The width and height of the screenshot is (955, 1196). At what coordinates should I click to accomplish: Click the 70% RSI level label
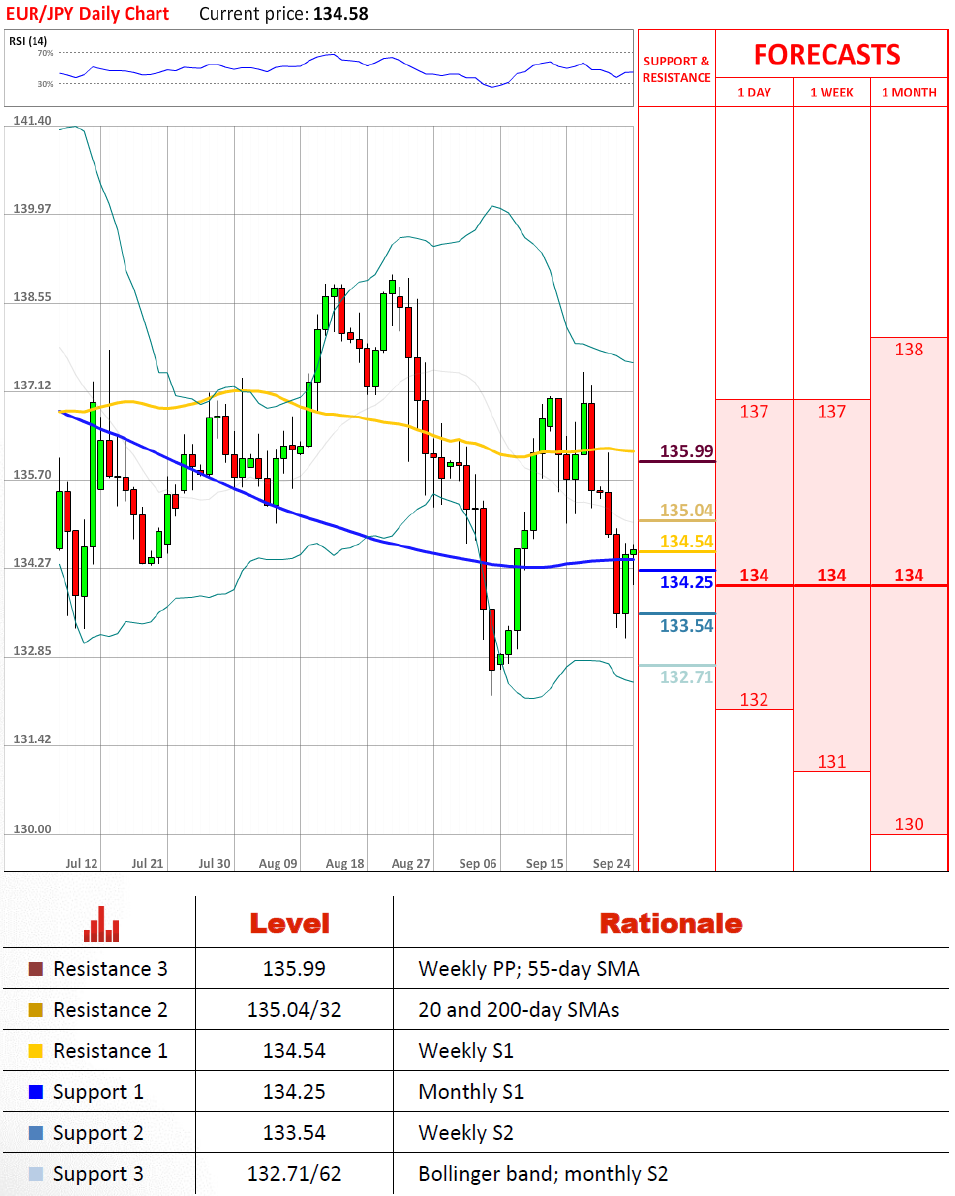click(x=46, y=53)
